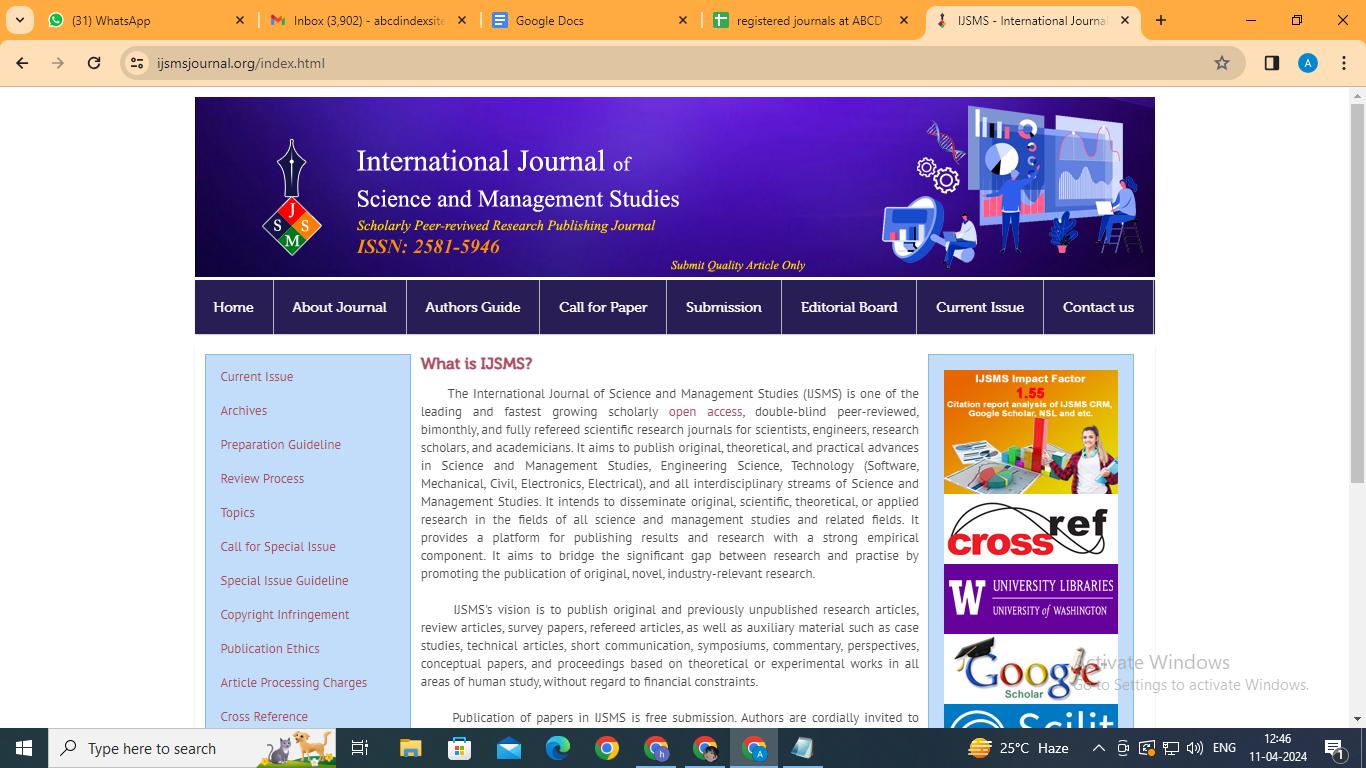The image size is (1366, 768).
Task: Expand hidden system tray icons chevron
Action: point(1098,748)
